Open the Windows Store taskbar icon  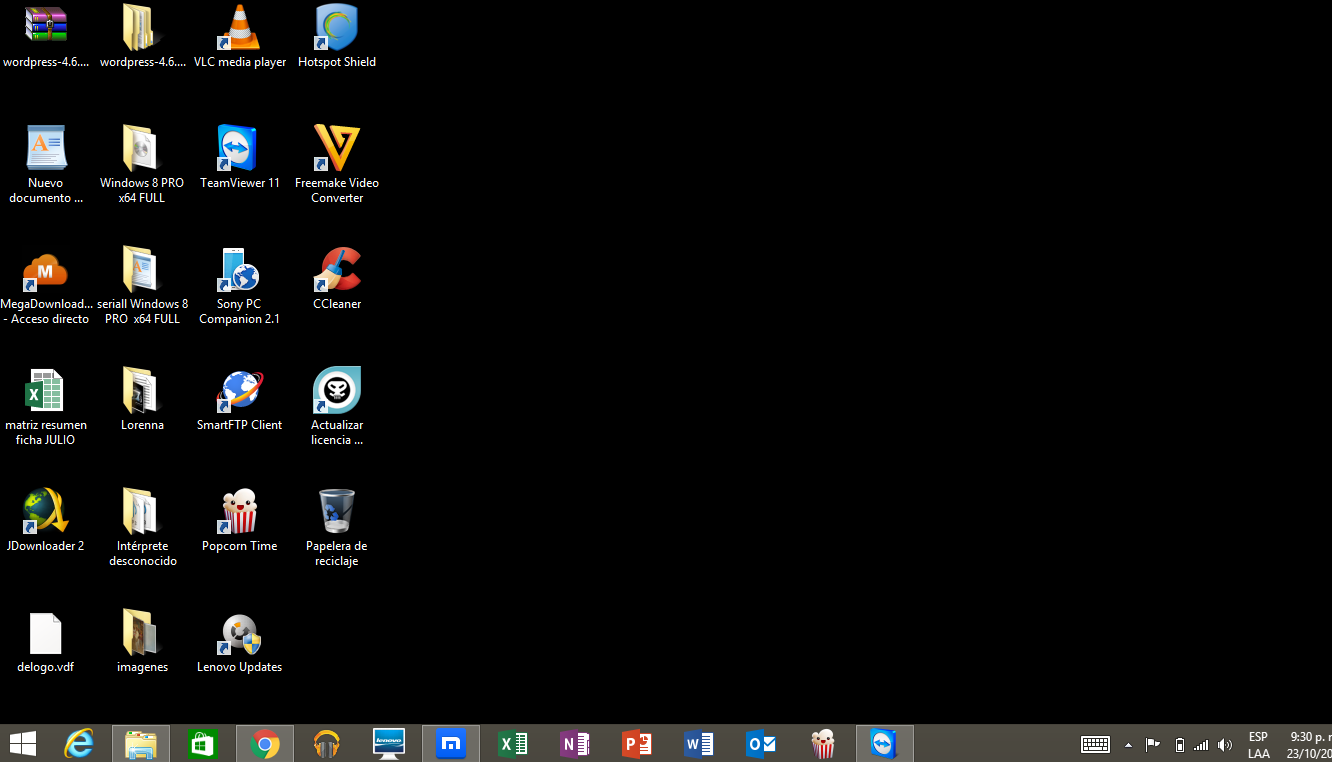(x=203, y=744)
